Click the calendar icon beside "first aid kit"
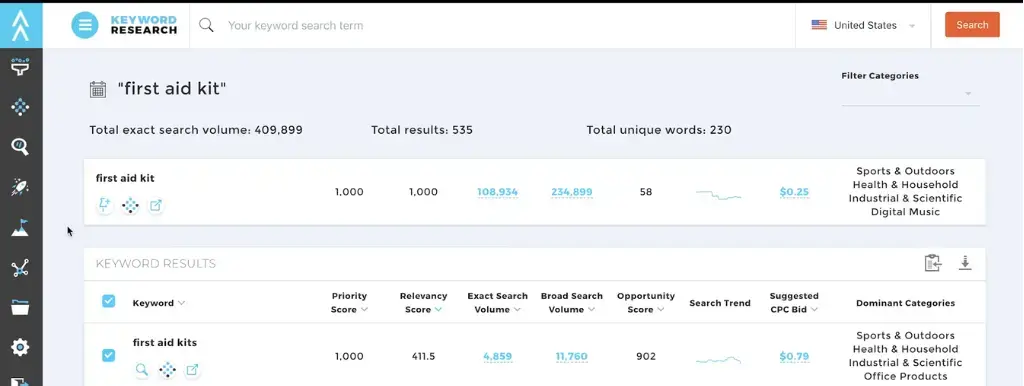Screen dimensions: 1024x386 pyautogui.click(x=98, y=89)
